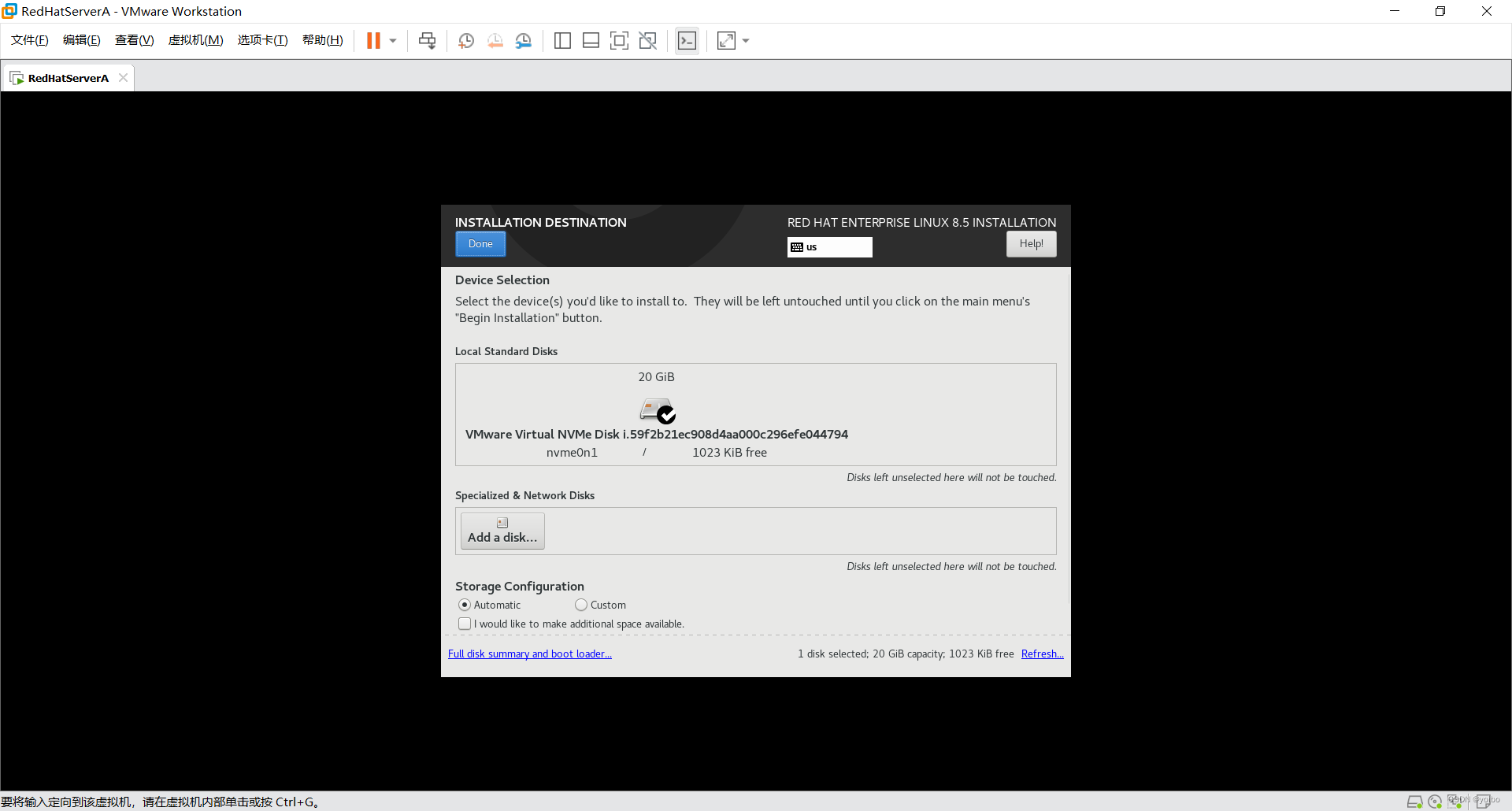Close the RedHatServerA tab

point(123,78)
